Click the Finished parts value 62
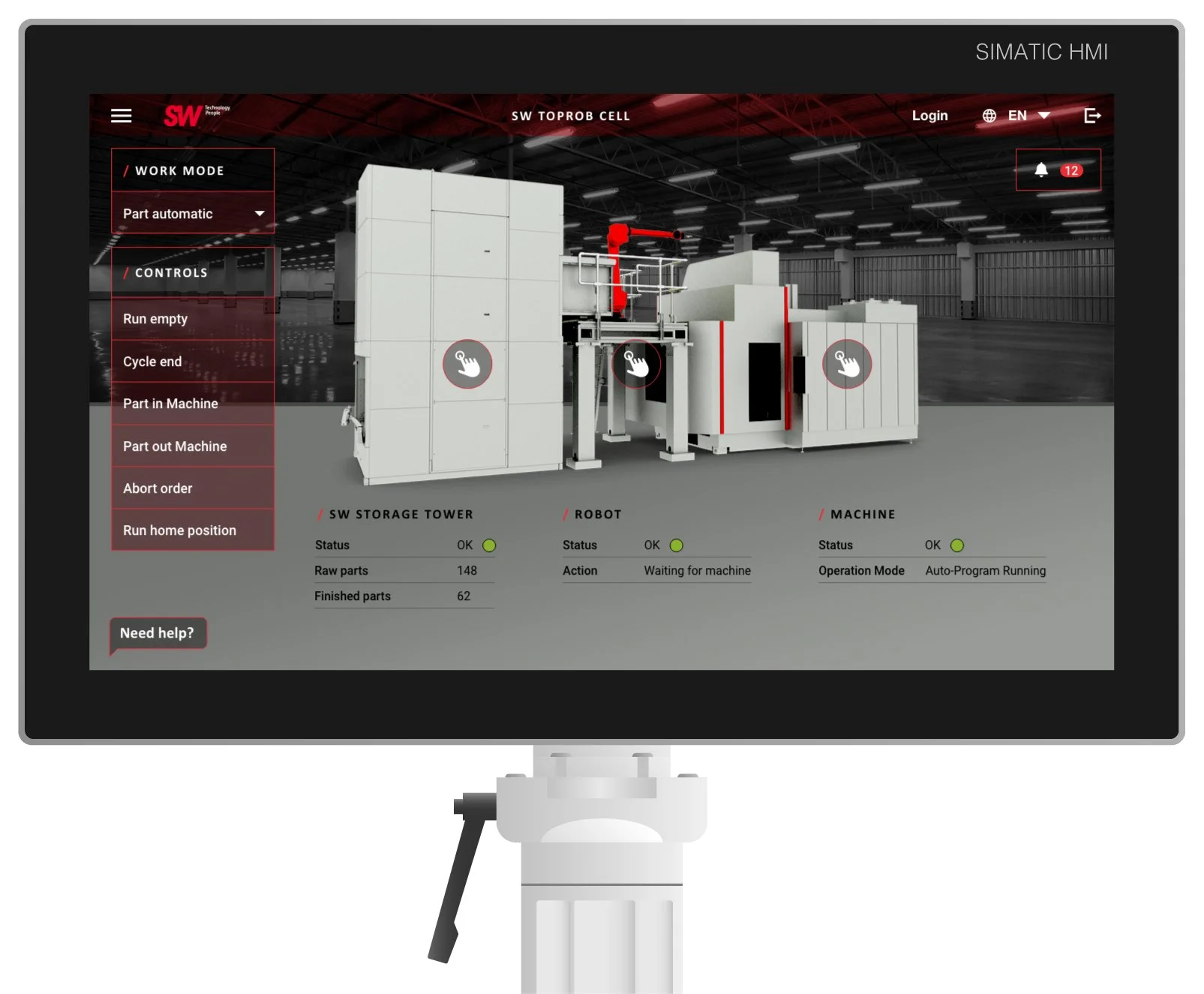The width and height of the screenshot is (1204, 994). coord(464,596)
